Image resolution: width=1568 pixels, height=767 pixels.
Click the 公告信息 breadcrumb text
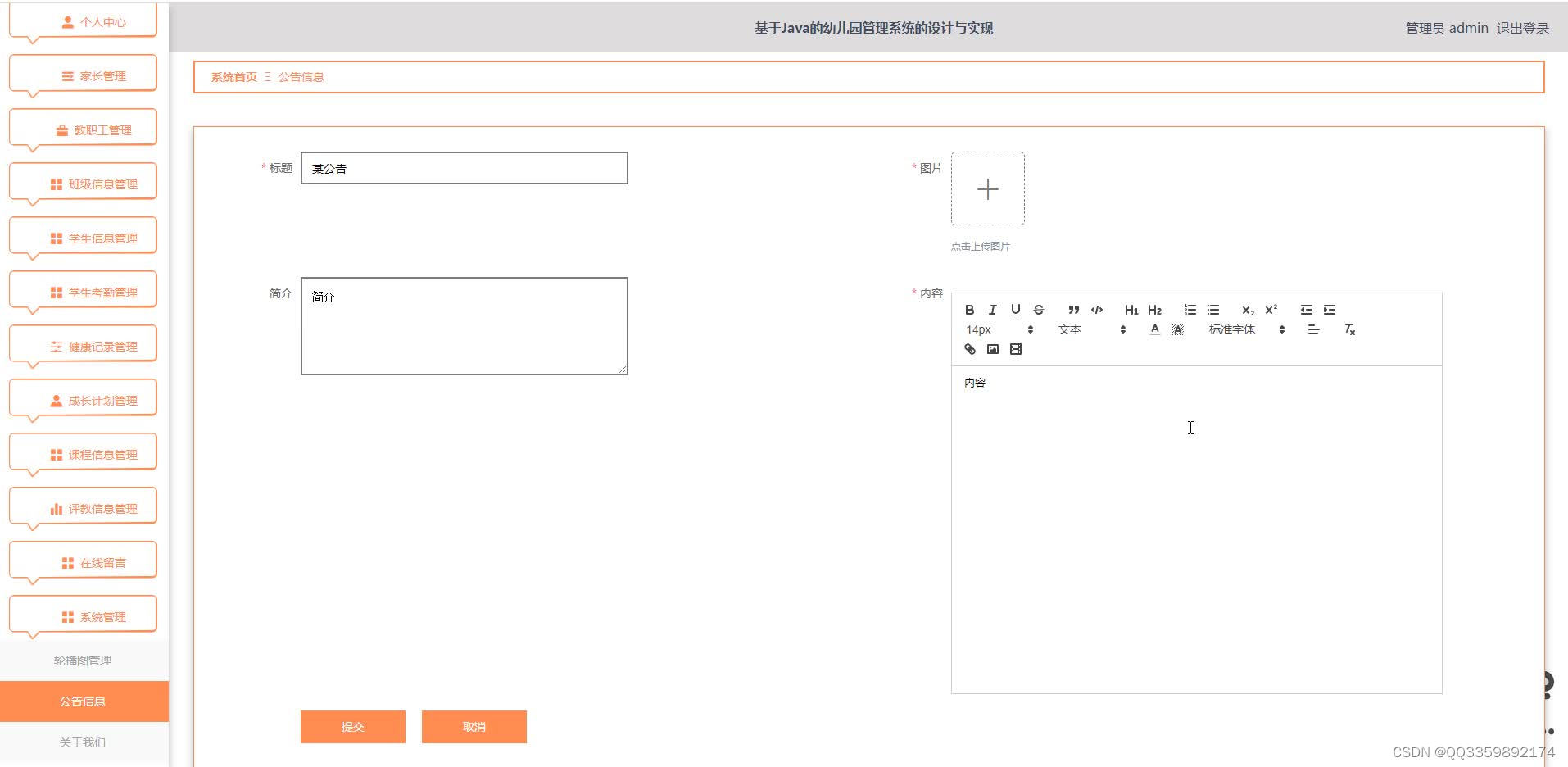301,77
